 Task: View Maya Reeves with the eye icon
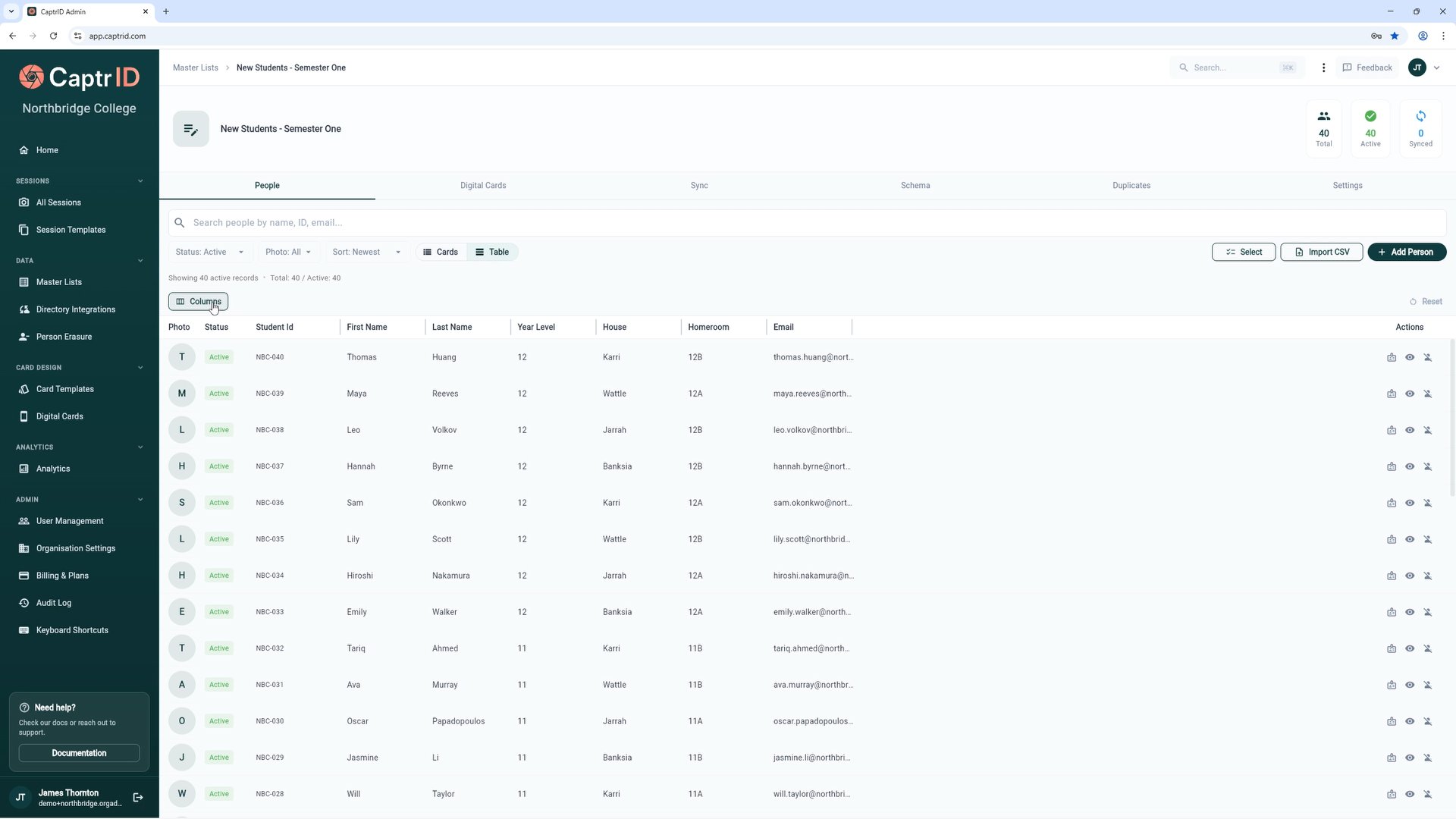pos(1409,394)
